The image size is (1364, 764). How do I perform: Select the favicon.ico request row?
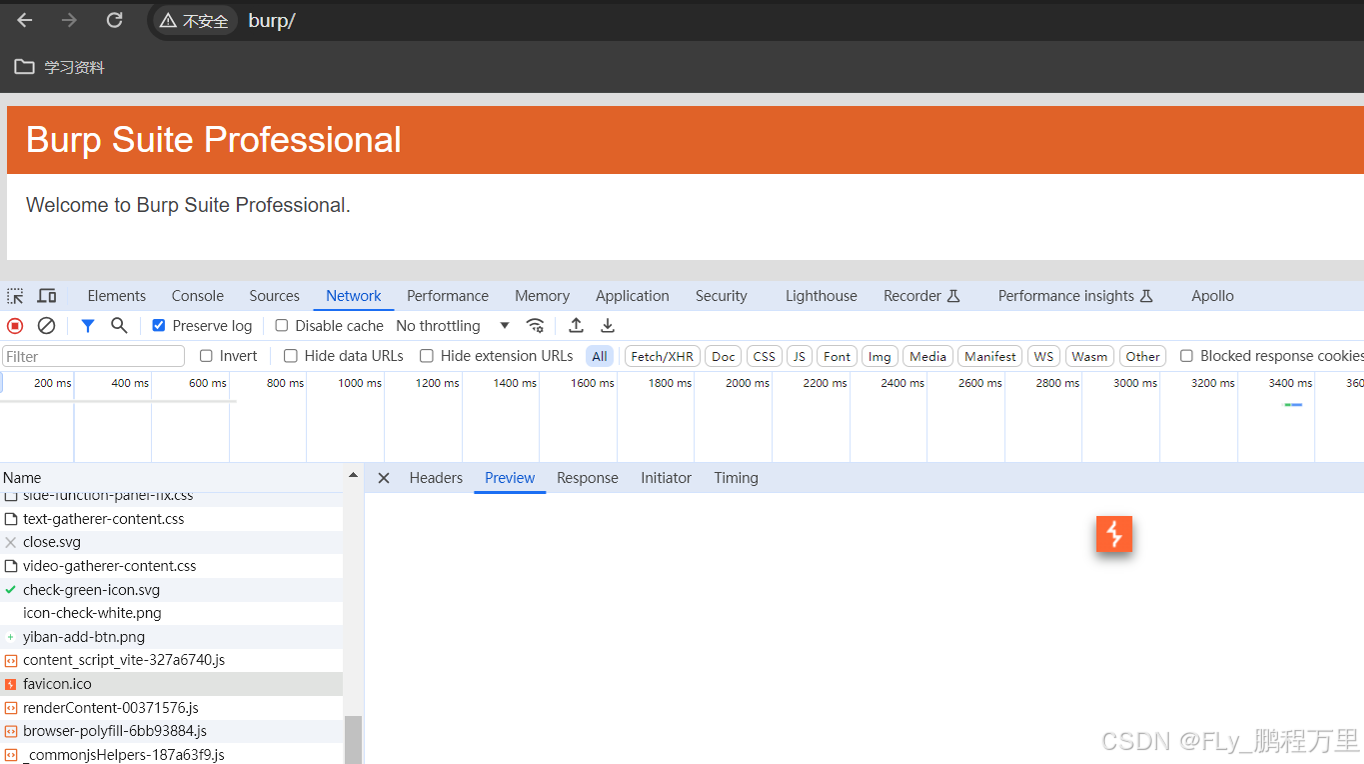coord(171,684)
